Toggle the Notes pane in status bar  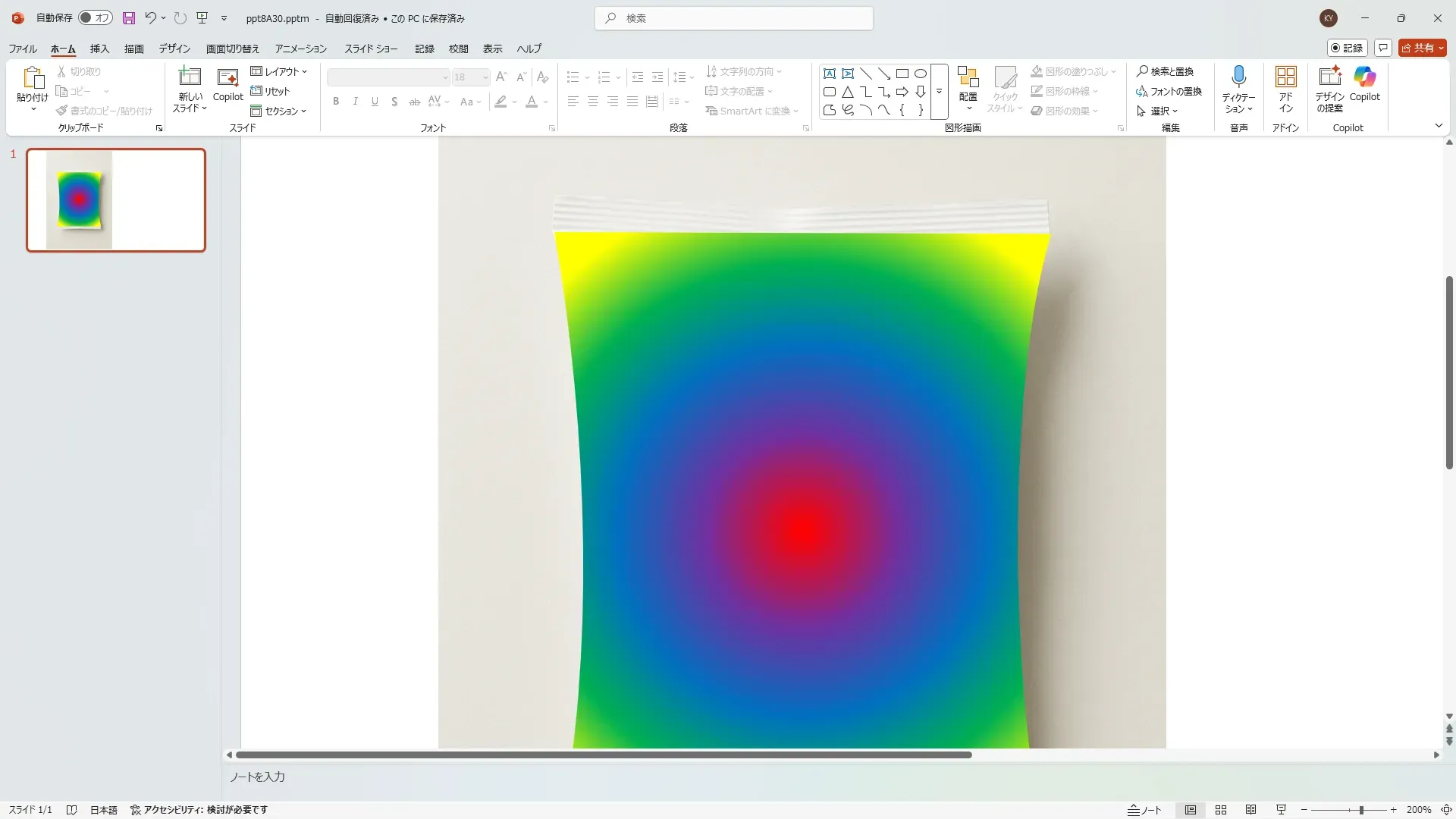pyautogui.click(x=1144, y=810)
